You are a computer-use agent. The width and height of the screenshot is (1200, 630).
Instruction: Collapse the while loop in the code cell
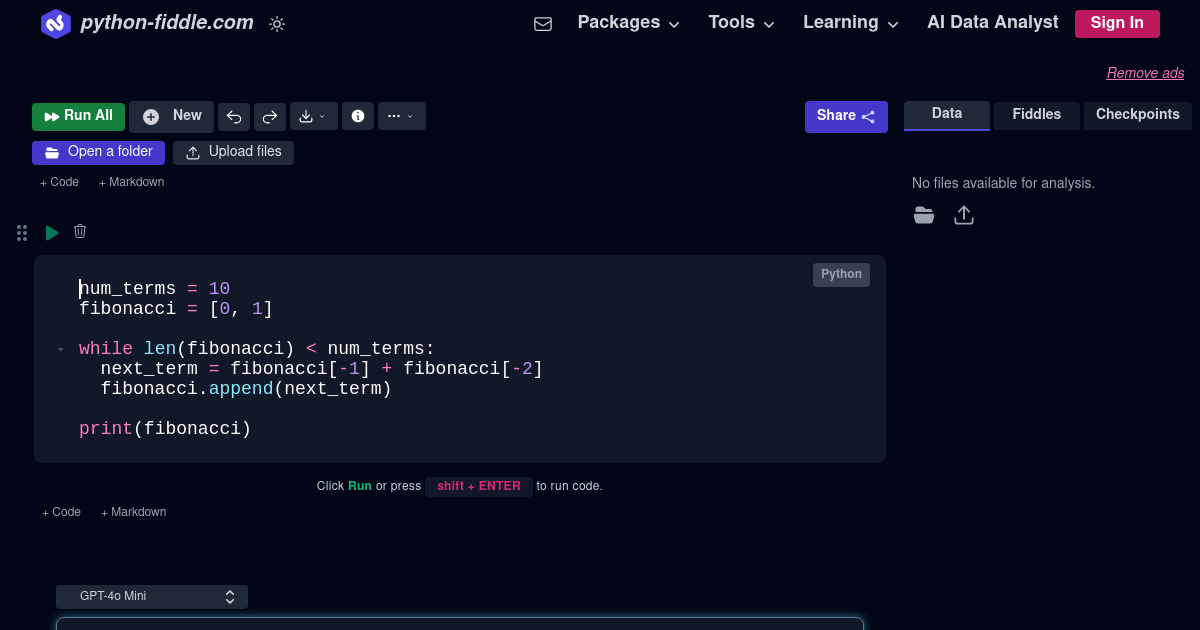[60, 348]
